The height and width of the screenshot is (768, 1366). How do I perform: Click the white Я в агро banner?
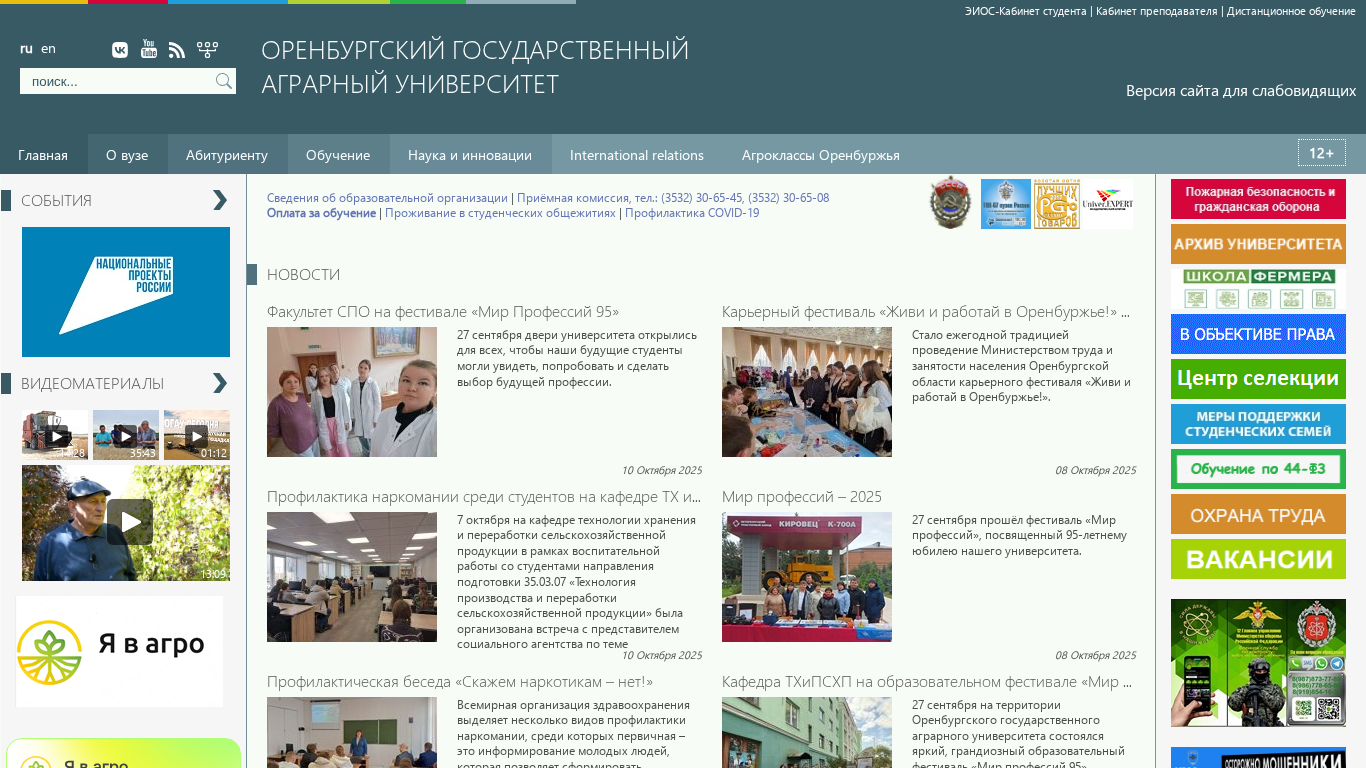[x=120, y=651]
